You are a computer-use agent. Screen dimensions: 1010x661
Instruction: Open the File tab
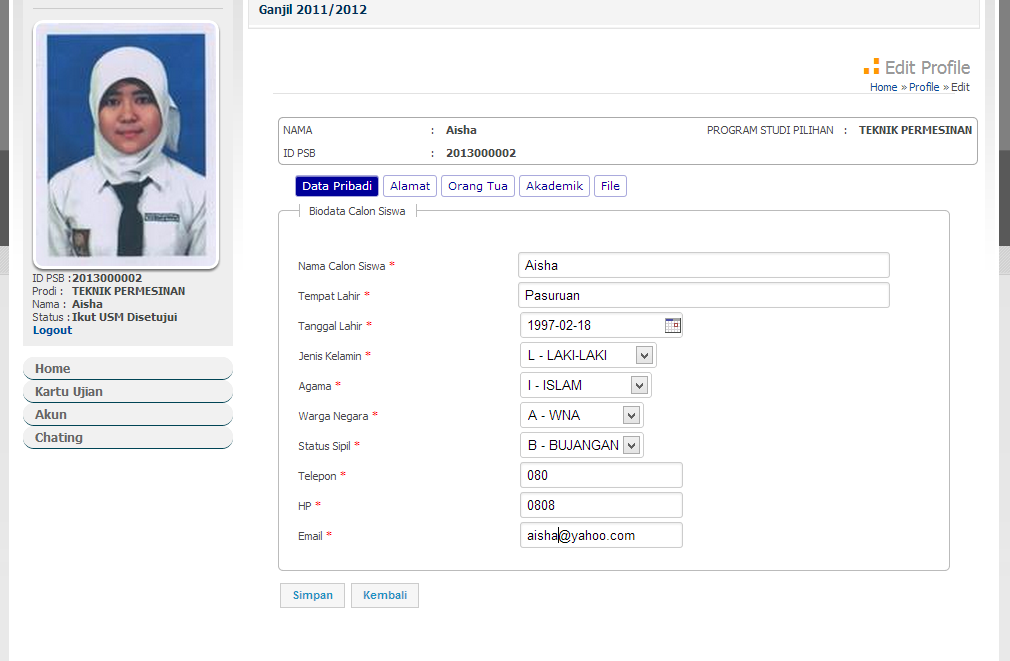610,185
